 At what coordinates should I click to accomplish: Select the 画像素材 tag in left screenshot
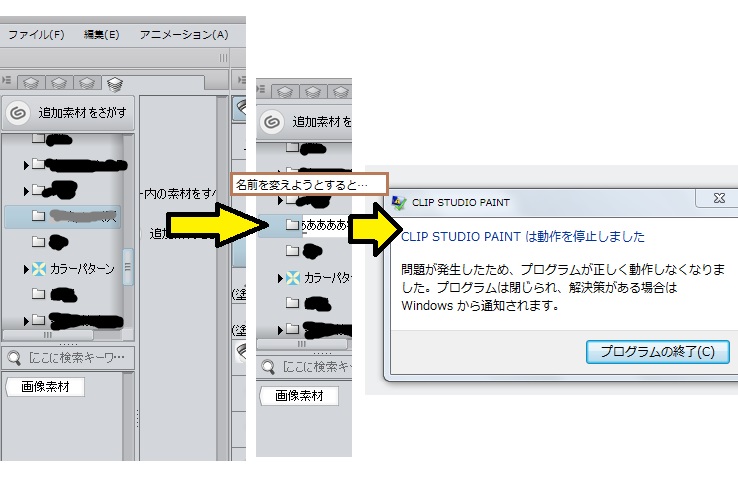[x=46, y=387]
